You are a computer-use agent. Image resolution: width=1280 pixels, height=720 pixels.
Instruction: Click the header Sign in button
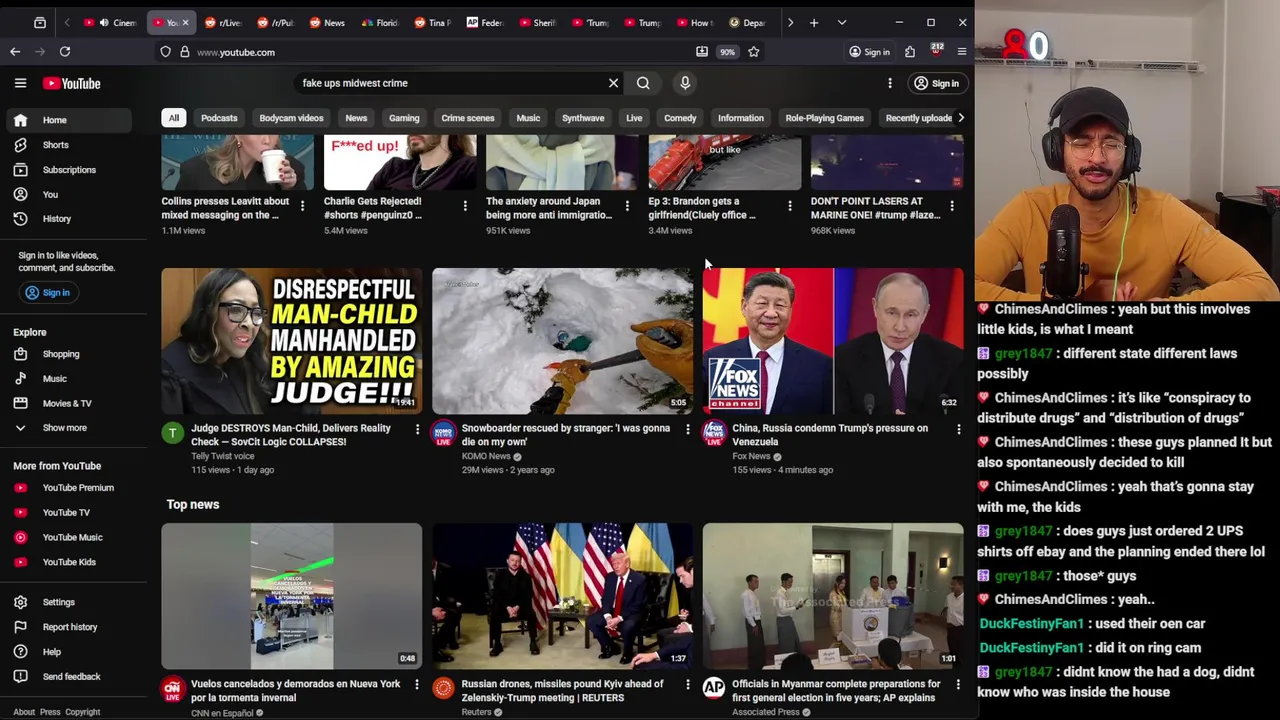[937, 83]
